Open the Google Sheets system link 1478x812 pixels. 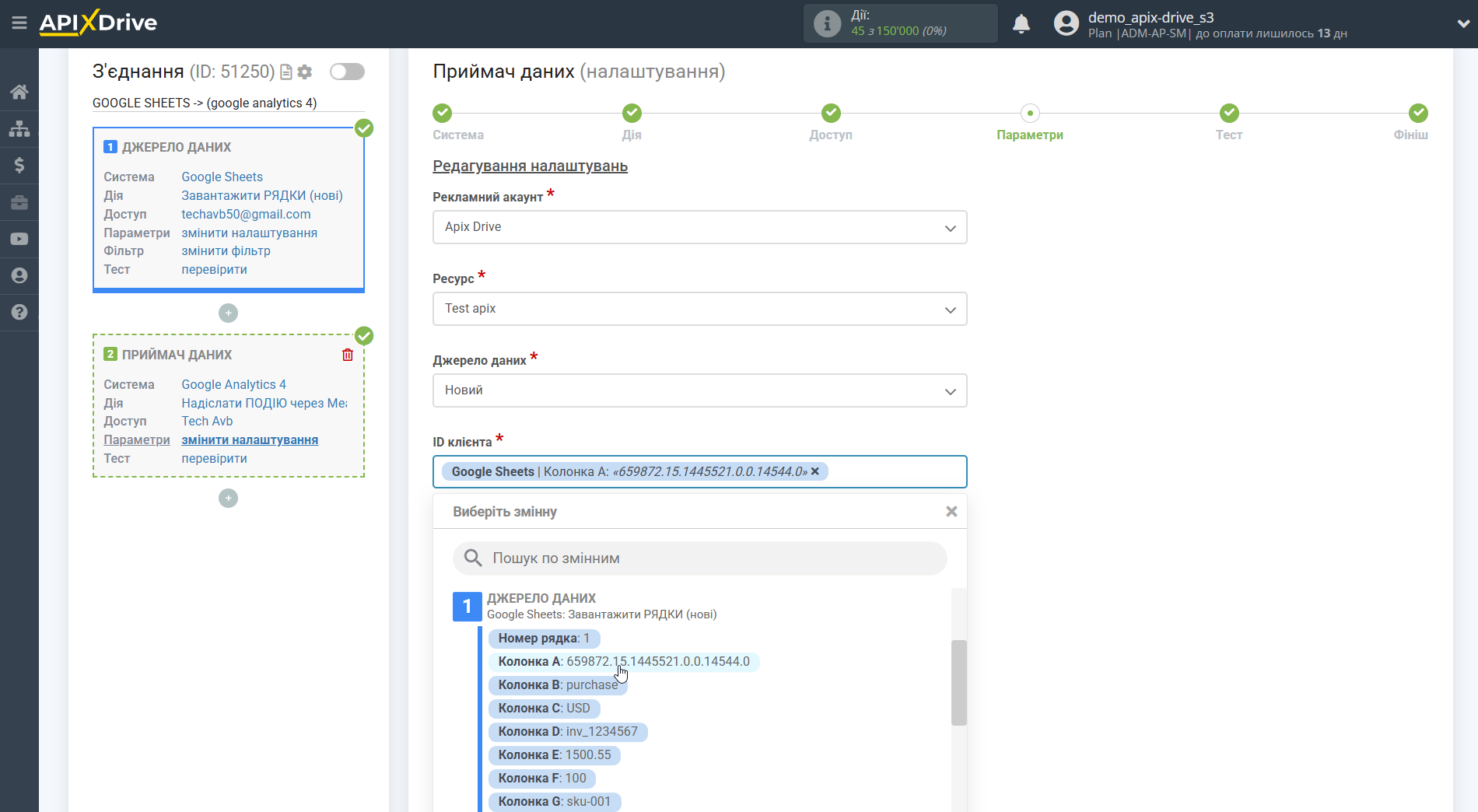222,177
